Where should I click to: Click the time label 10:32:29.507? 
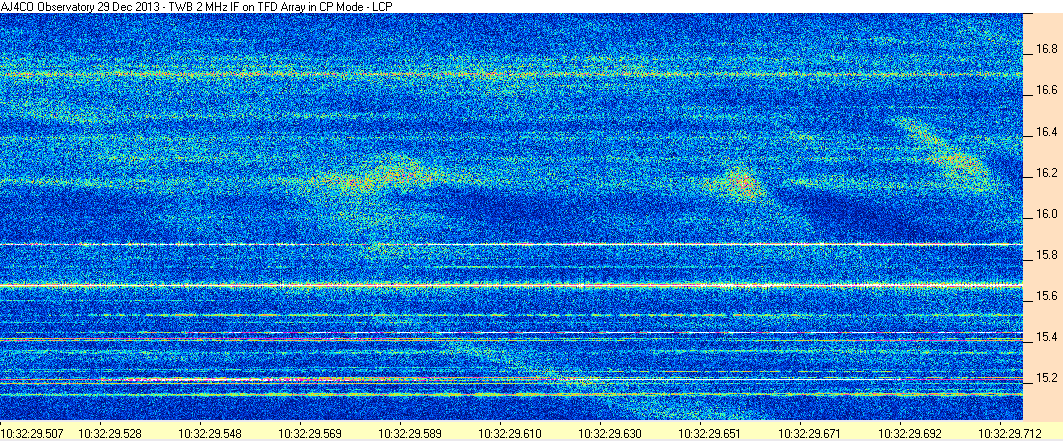point(30,432)
